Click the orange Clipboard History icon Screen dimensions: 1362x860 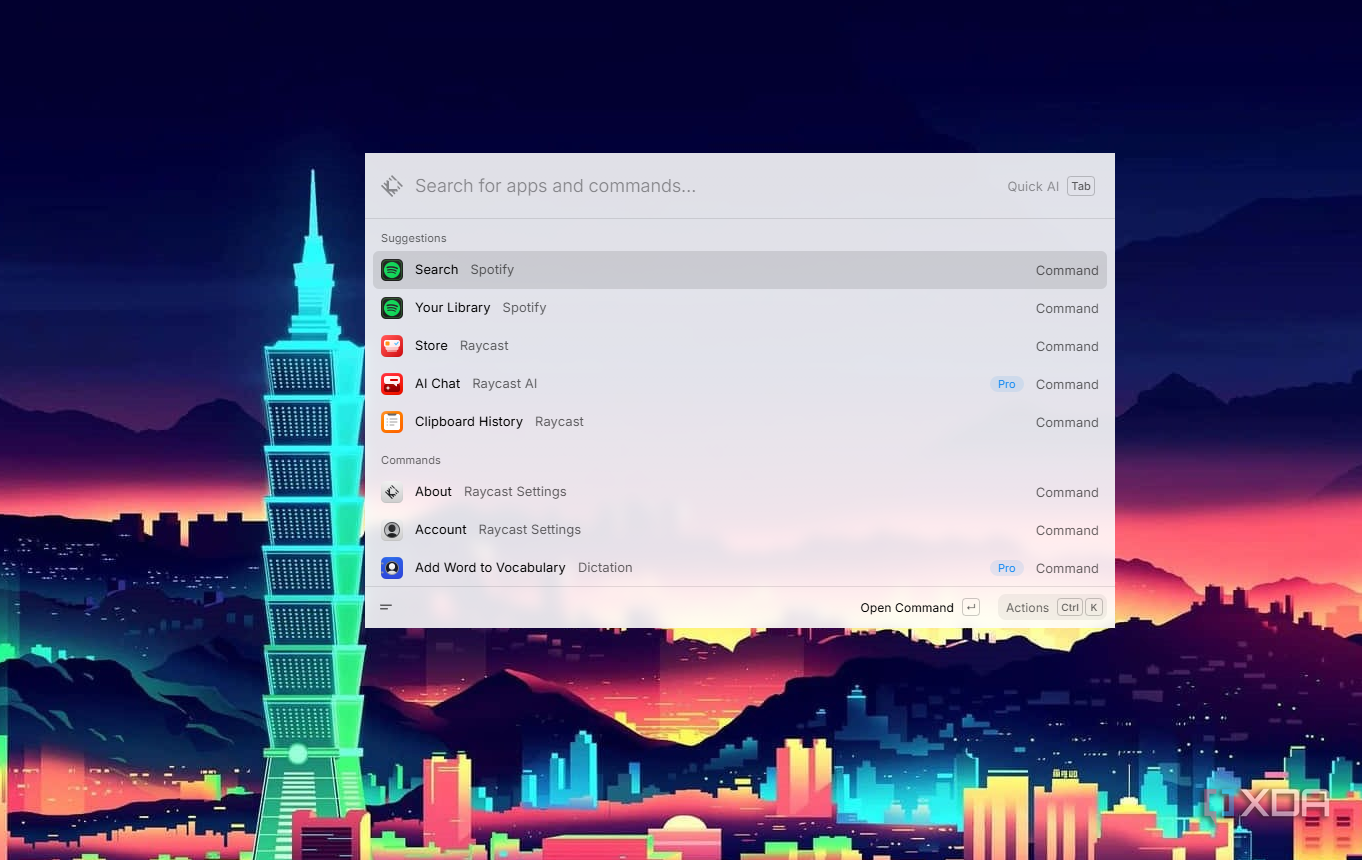pyautogui.click(x=392, y=422)
